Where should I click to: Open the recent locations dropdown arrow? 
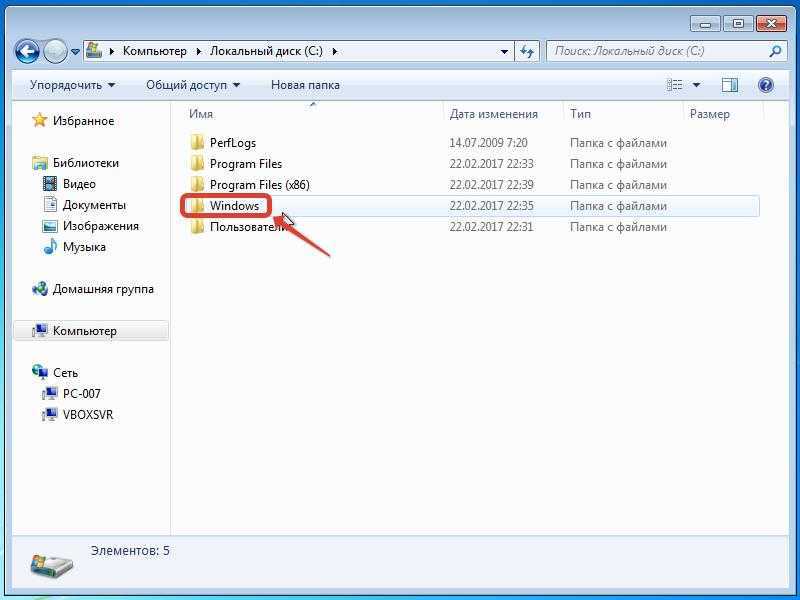click(x=75, y=52)
